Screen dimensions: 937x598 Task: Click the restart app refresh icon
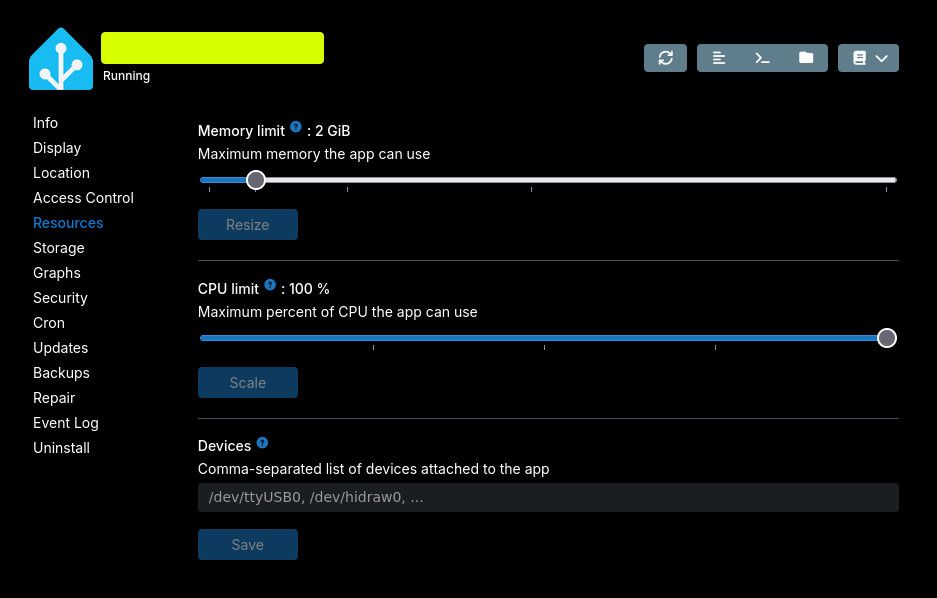tap(666, 58)
